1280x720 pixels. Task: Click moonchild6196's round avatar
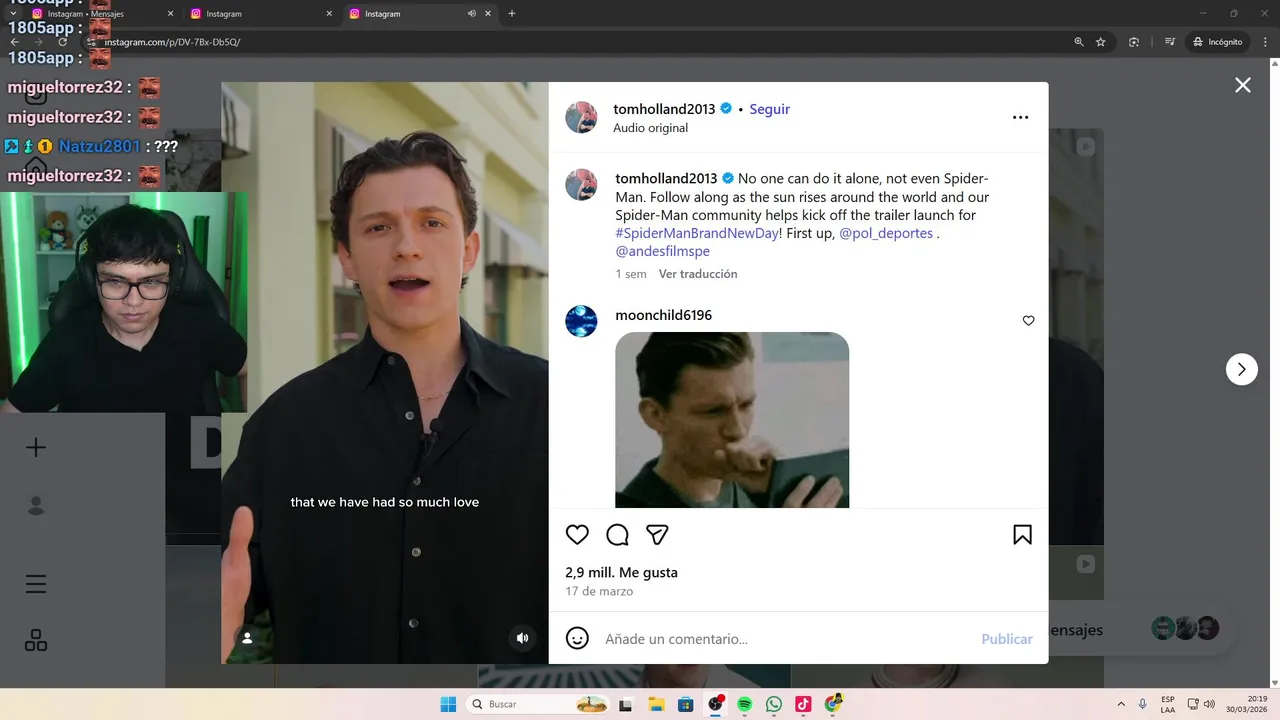pyautogui.click(x=581, y=321)
